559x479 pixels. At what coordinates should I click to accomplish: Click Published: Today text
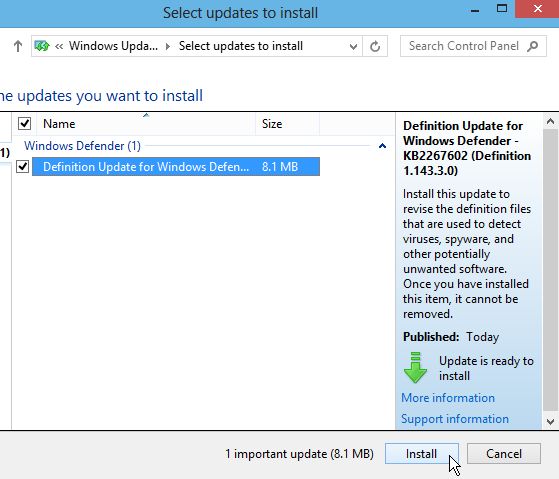coord(451,337)
